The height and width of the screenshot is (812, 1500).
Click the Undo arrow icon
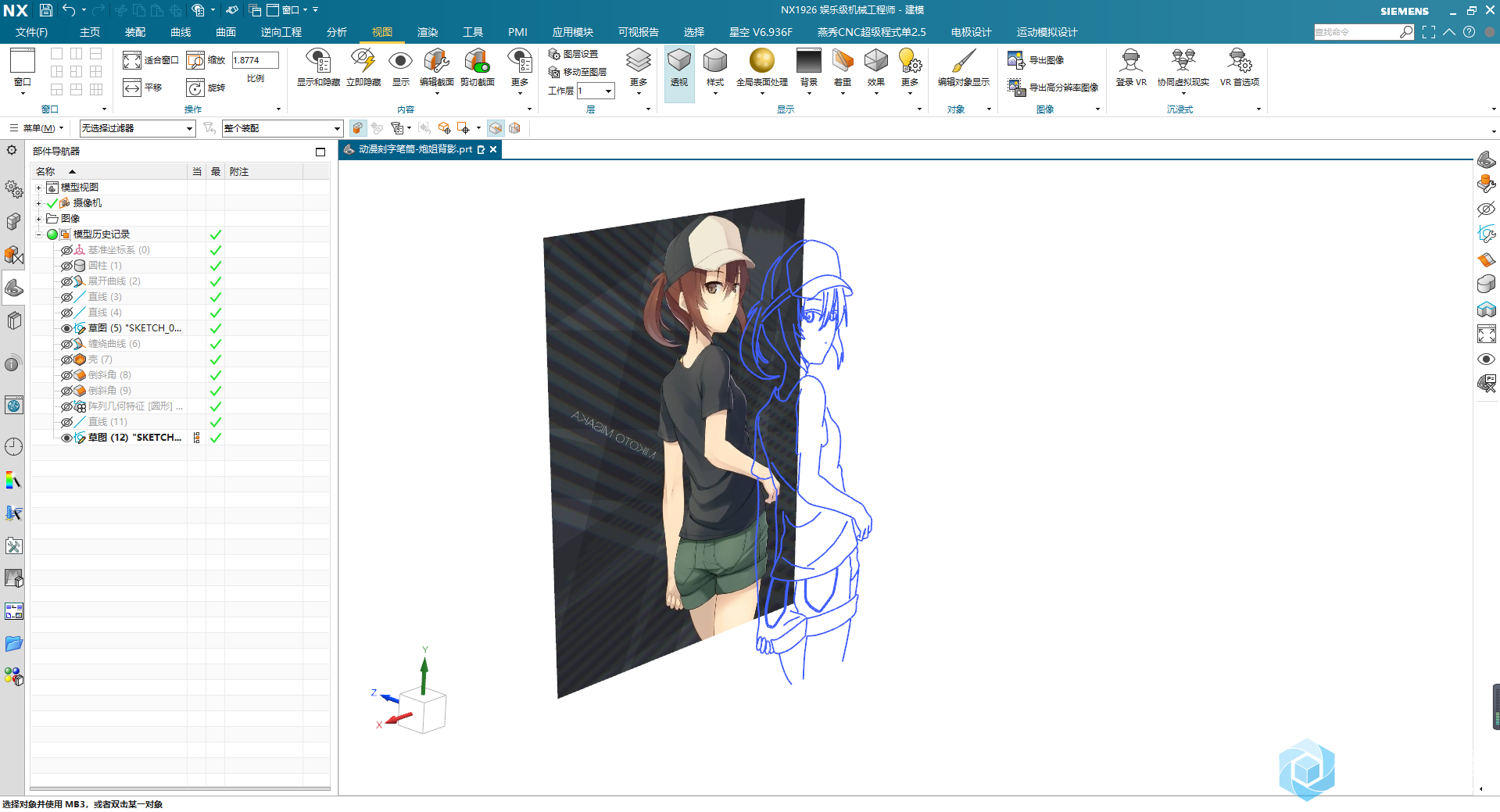tap(69, 10)
